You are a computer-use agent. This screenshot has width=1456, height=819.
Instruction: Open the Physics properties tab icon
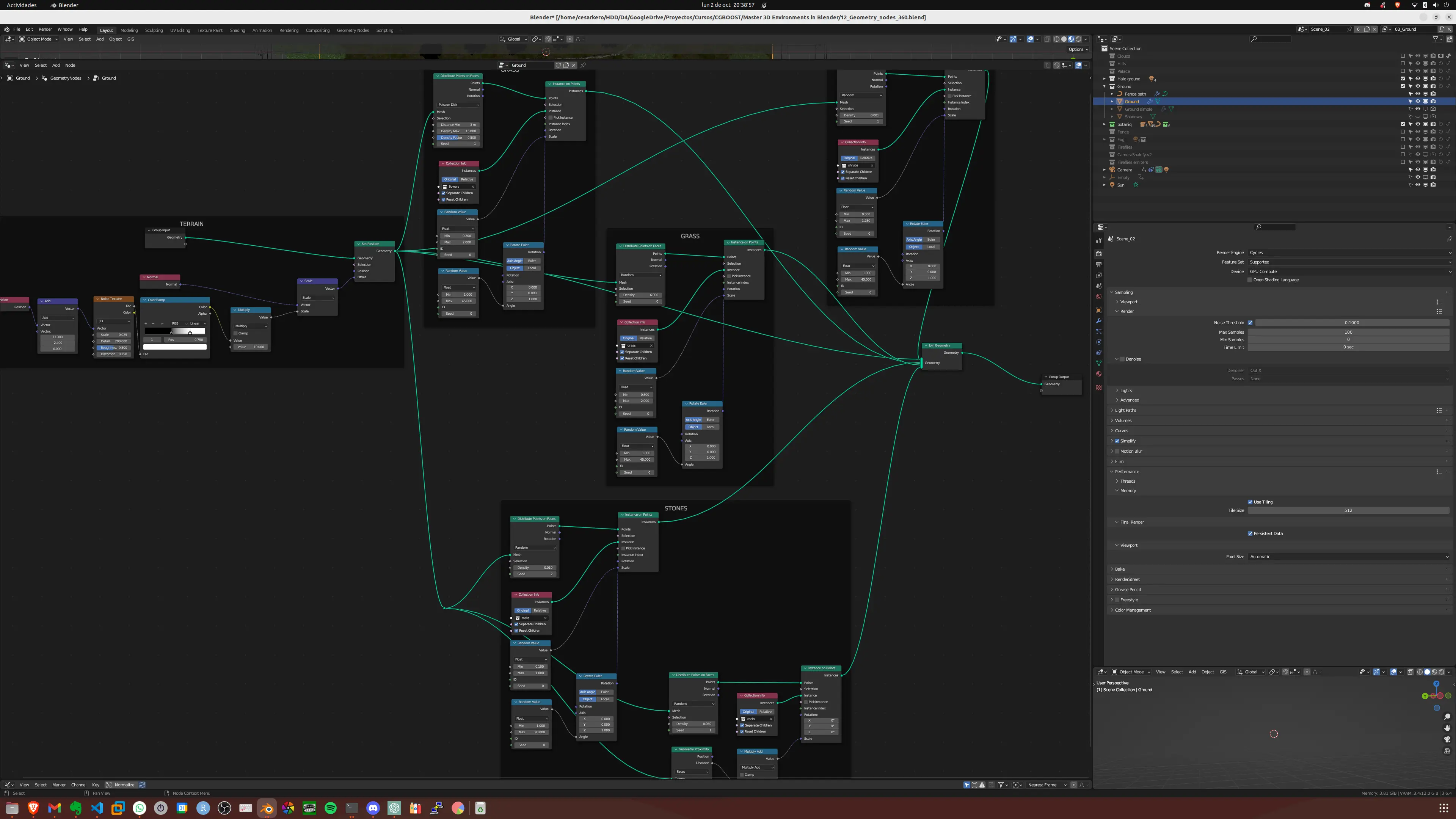click(x=1099, y=342)
